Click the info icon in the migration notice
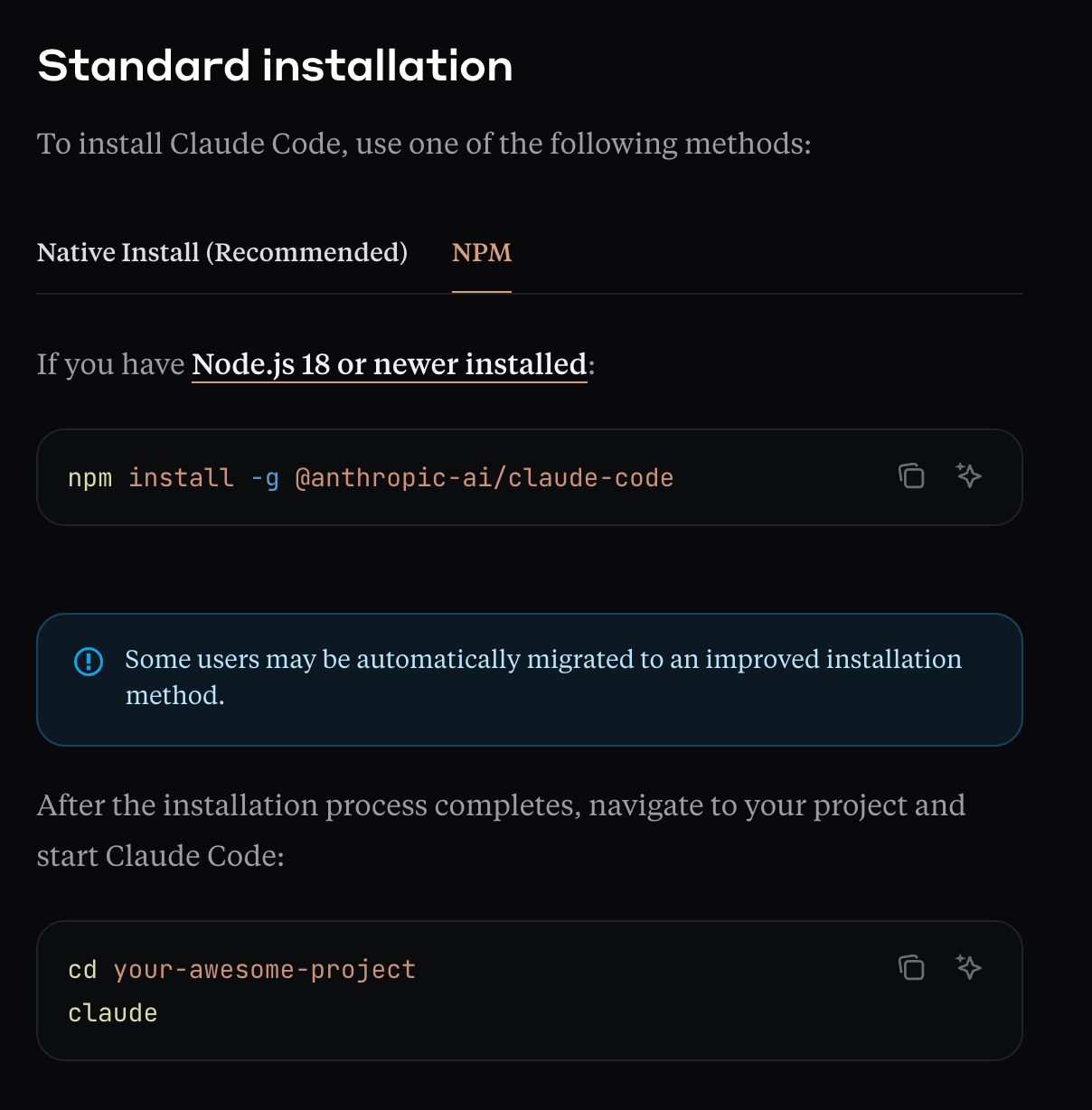 click(x=89, y=662)
